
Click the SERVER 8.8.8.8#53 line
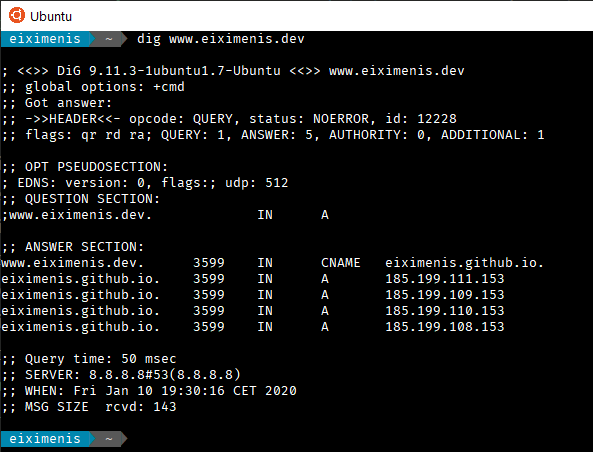point(121,375)
